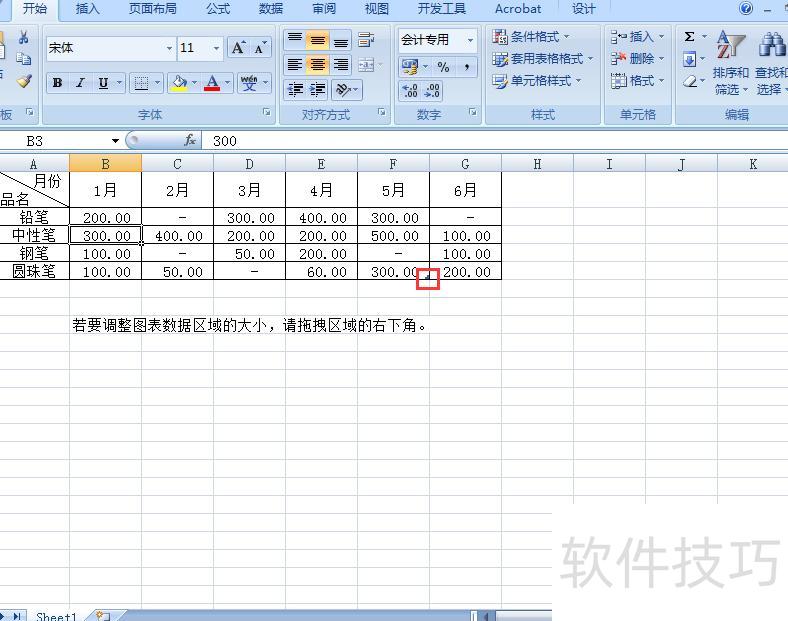Click the Clear eraser icon
This screenshot has width=788, height=621.
pos(691,81)
